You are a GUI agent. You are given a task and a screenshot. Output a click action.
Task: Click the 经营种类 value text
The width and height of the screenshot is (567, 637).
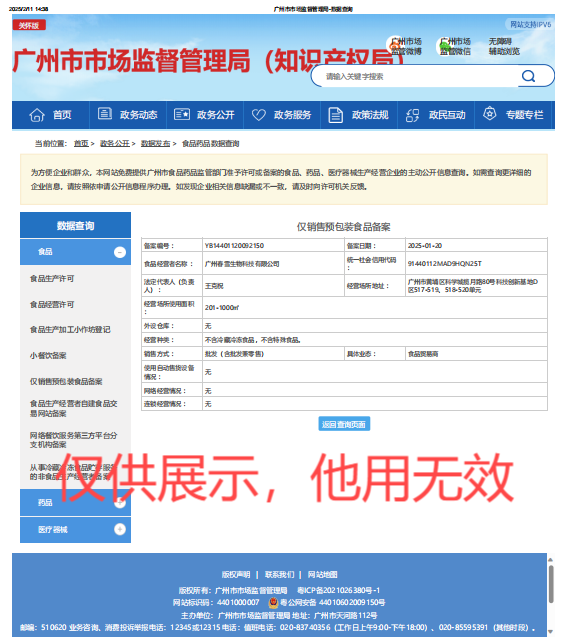click(x=253, y=340)
